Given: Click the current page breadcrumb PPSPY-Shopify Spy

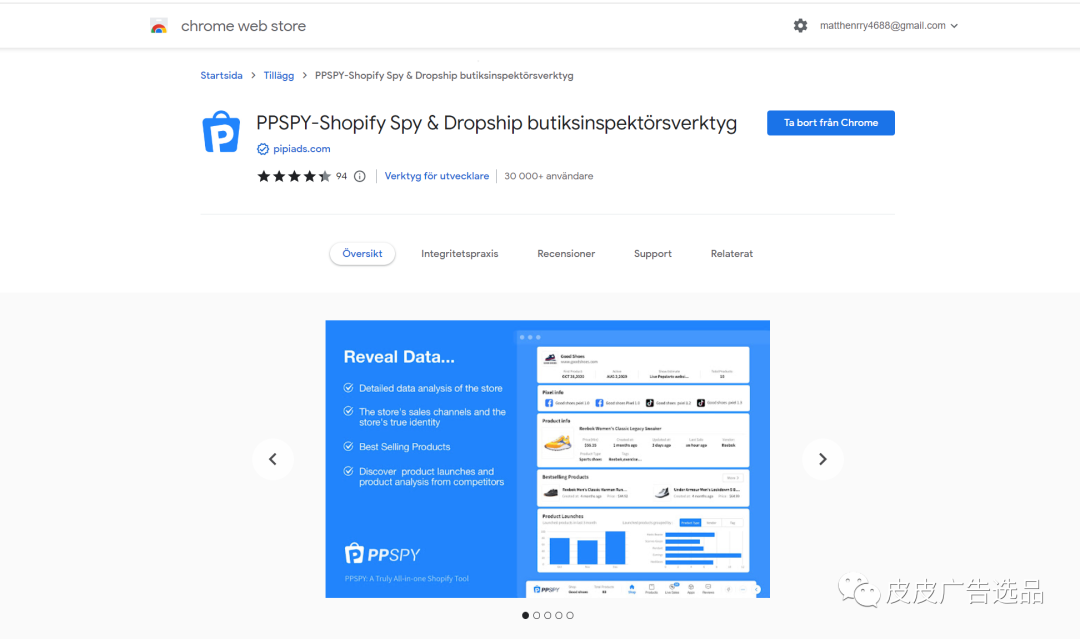Looking at the screenshot, I should tap(444, 76).
